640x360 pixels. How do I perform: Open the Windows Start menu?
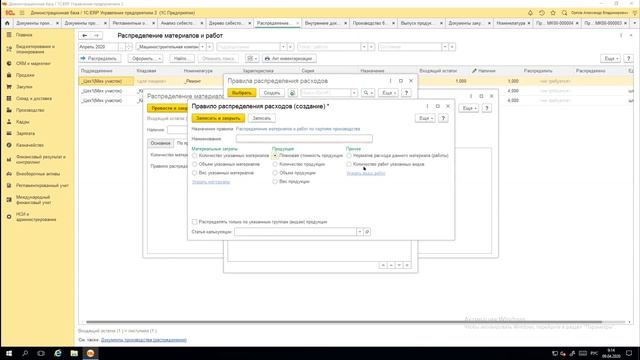[9, 353]
